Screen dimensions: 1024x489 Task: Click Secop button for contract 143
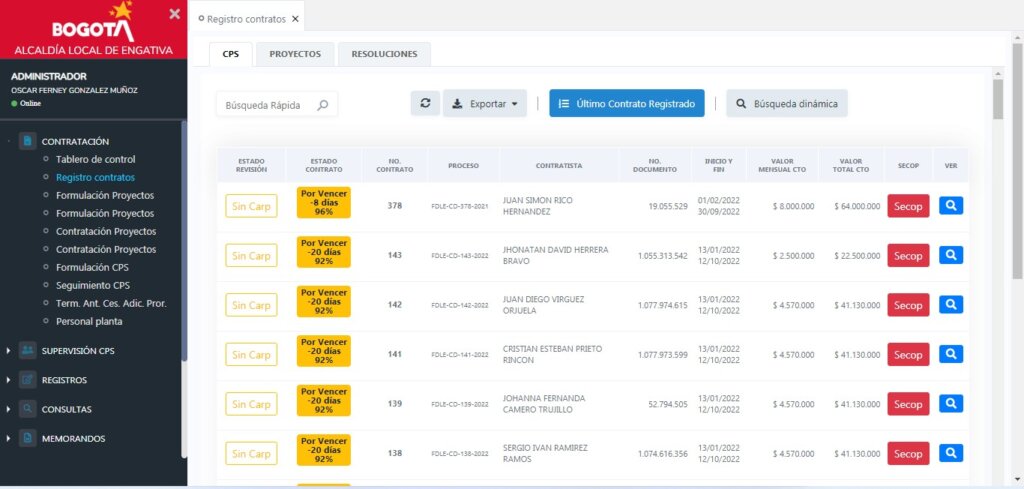click(908, 256)
